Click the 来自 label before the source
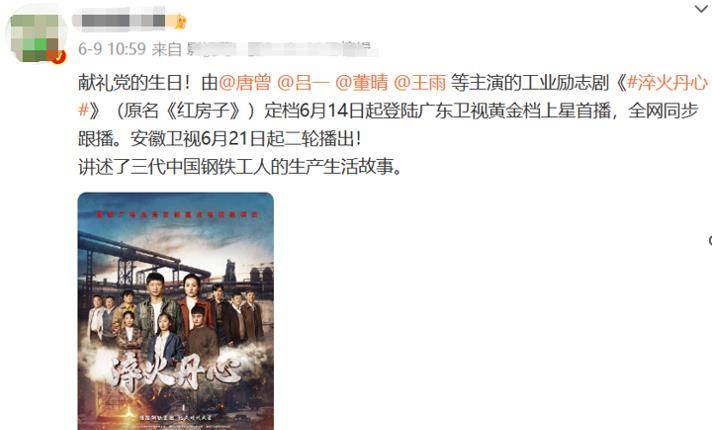The image size is (712, 430). (167, 49)
